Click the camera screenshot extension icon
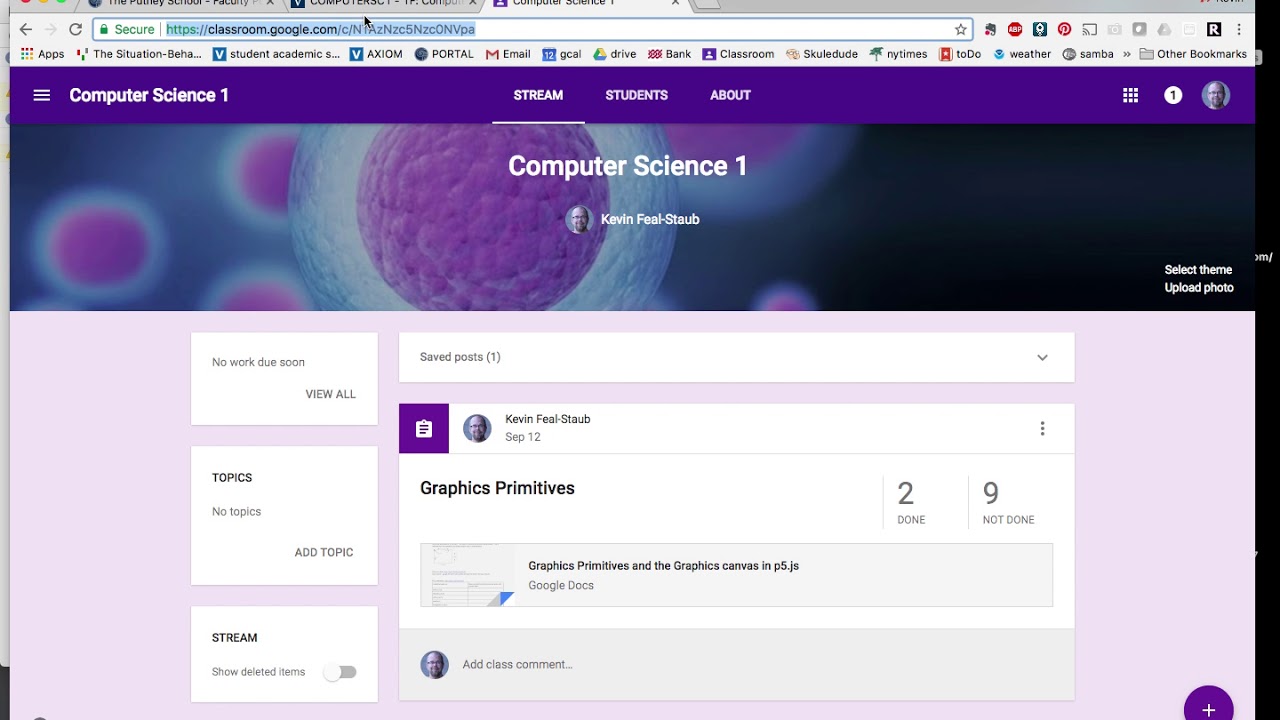 (x=1114, y=29)
